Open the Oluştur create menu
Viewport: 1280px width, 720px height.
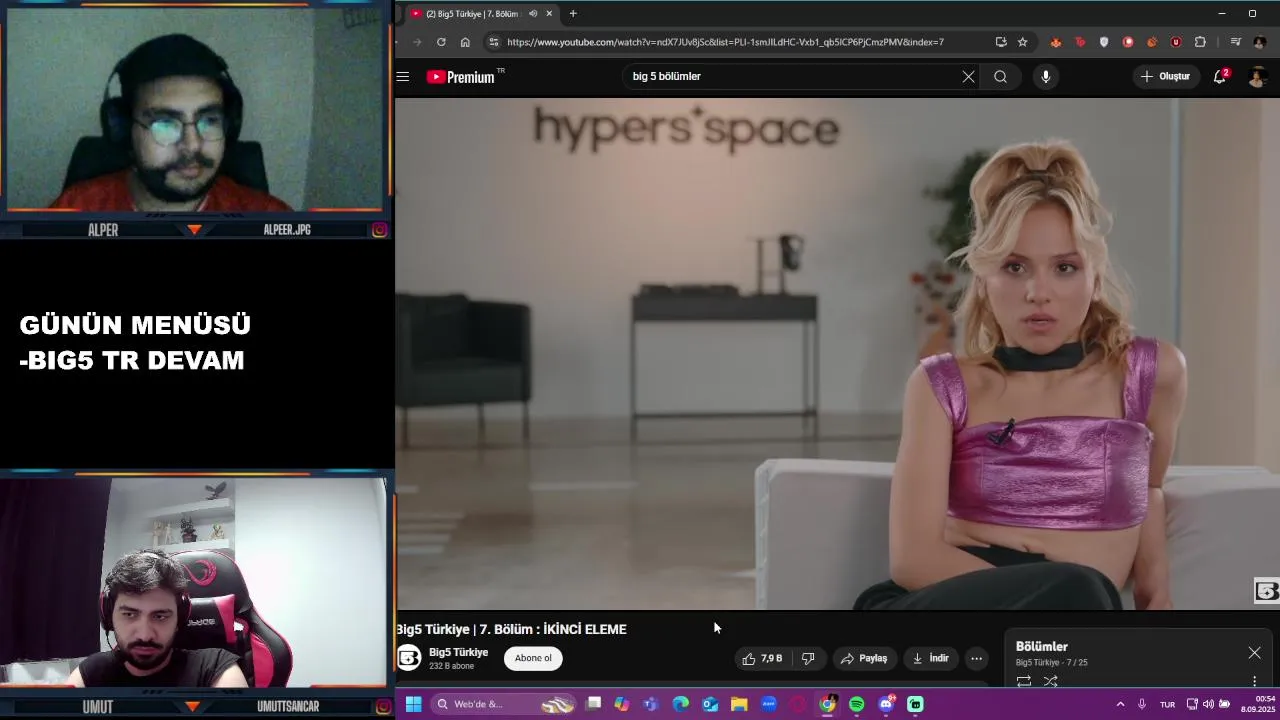tap(1166, 76)
